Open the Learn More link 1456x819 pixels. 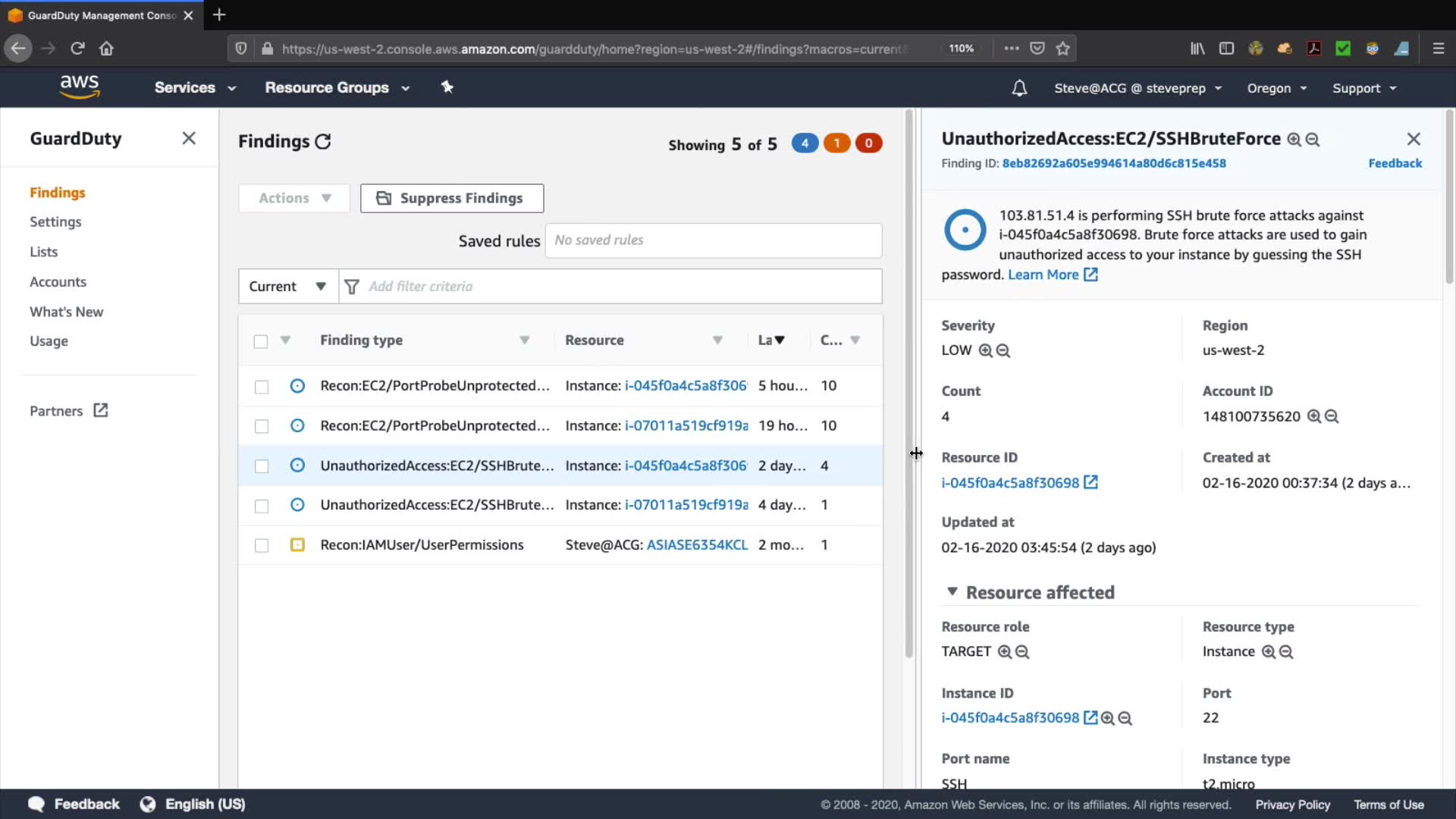click(1043, 275)
